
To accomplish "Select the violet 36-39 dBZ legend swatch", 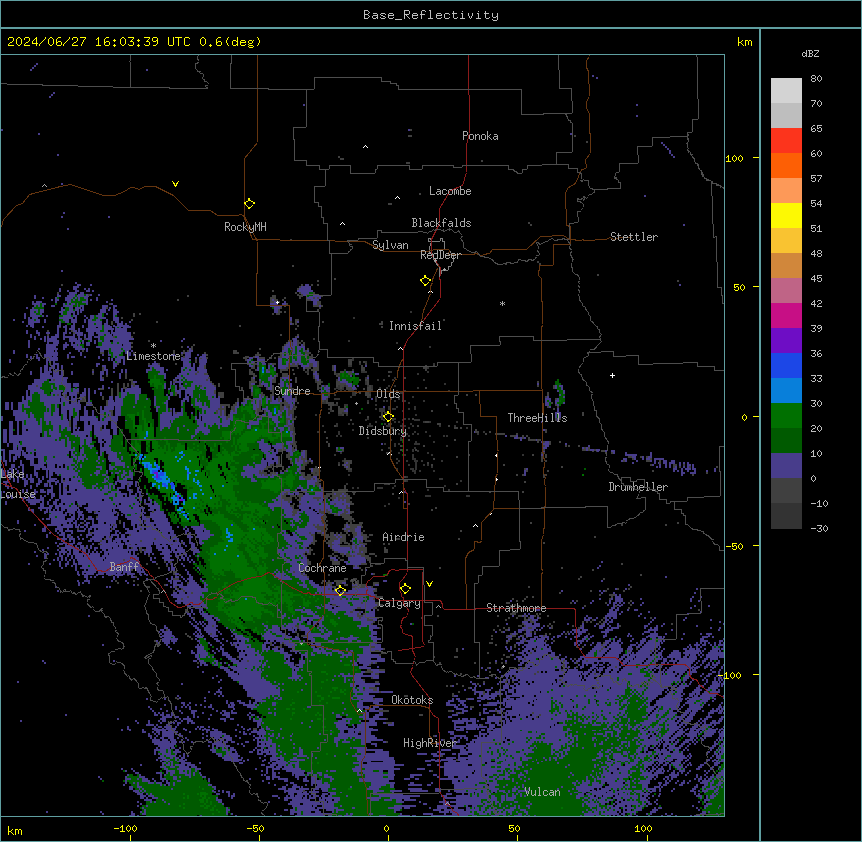I will tap(786, 341).
